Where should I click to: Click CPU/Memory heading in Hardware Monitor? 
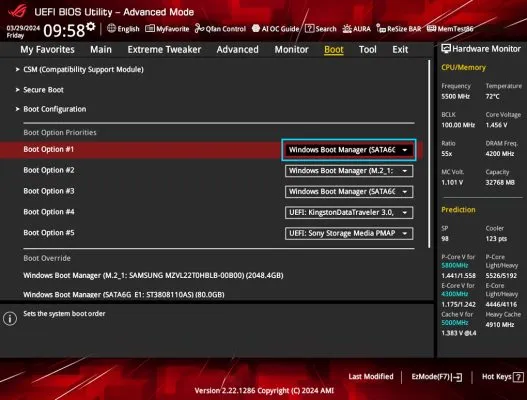point(463,68)
